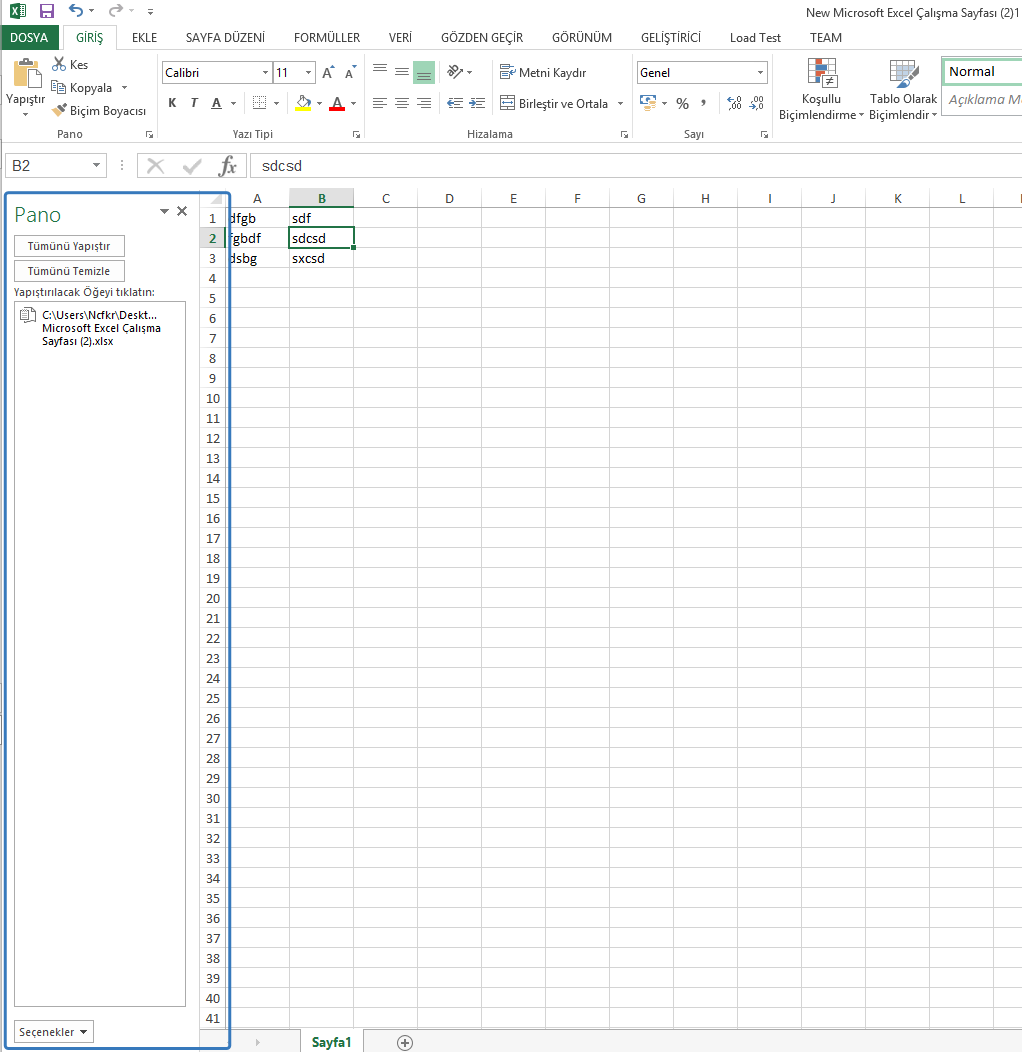Expand the Name Box dropdown arrow

[97, 166]
